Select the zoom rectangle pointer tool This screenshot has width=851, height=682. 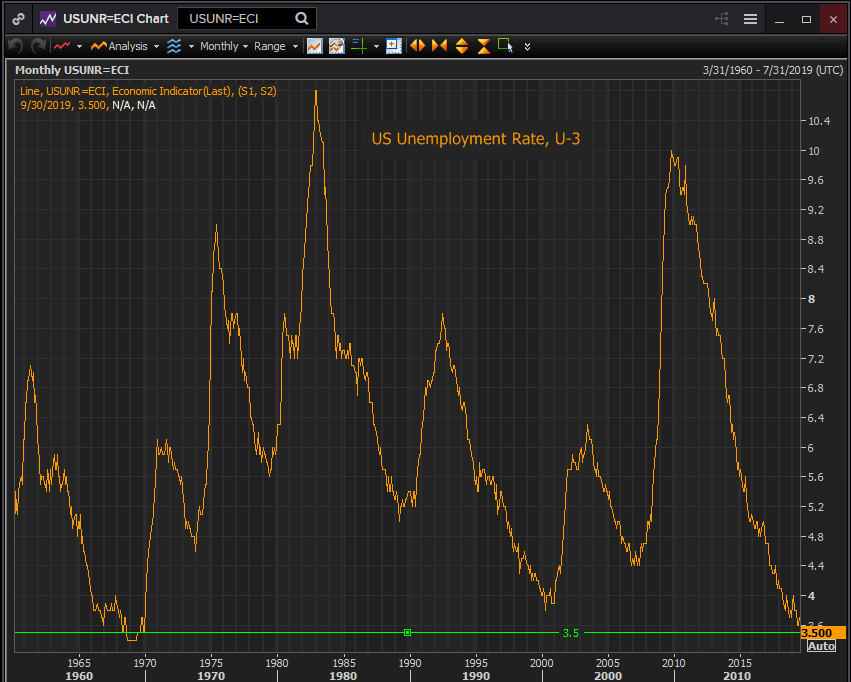[505, 46]
